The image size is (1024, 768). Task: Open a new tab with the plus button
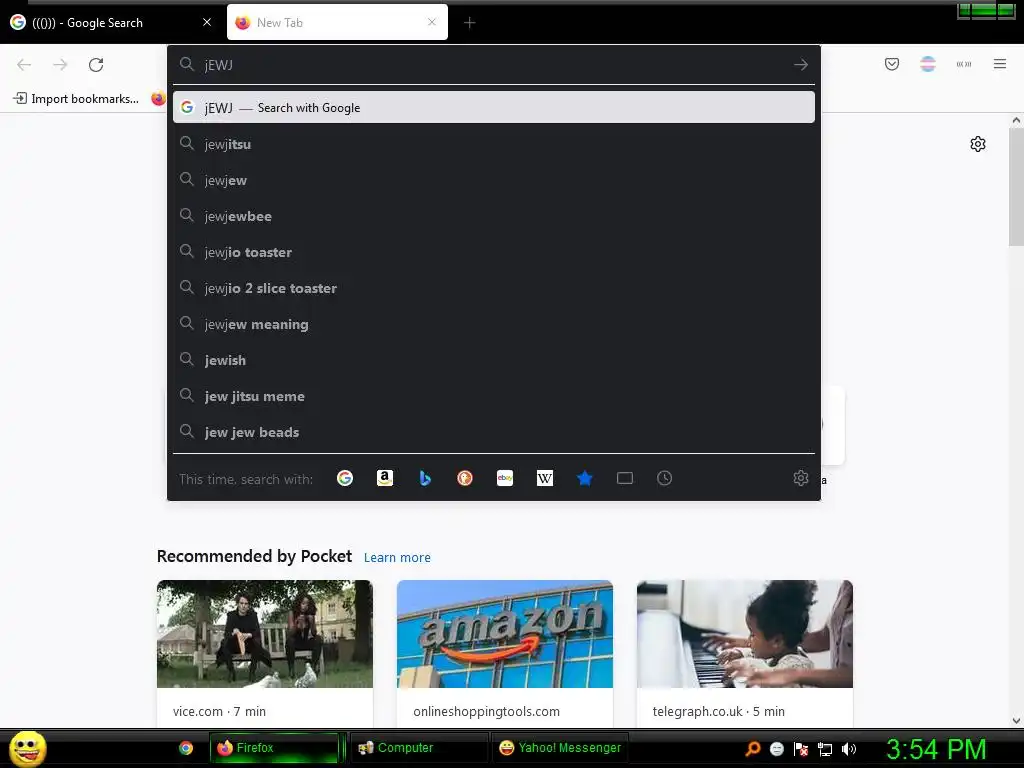pos(469,23)
